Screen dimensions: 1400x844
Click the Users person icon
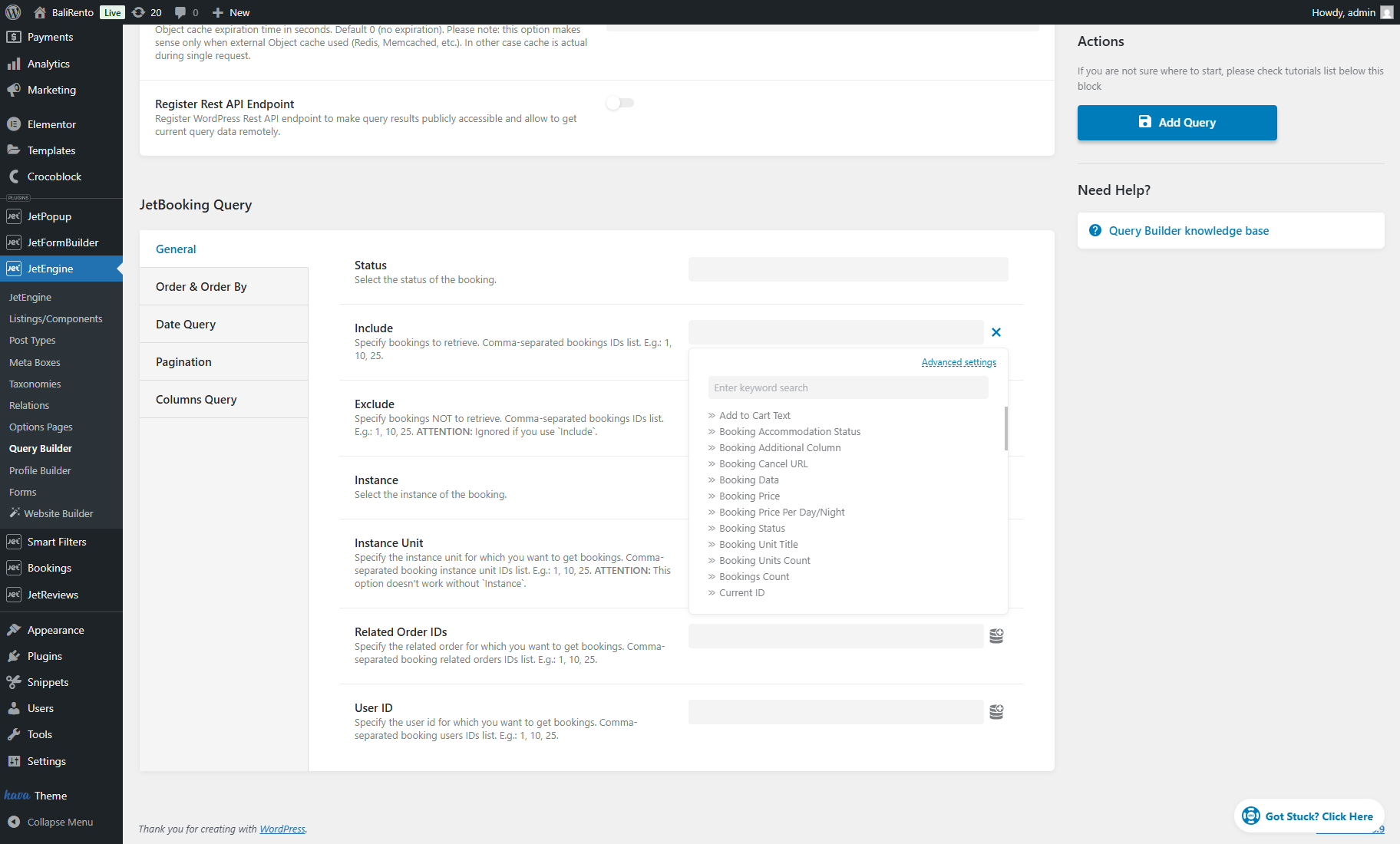[14, 708]
